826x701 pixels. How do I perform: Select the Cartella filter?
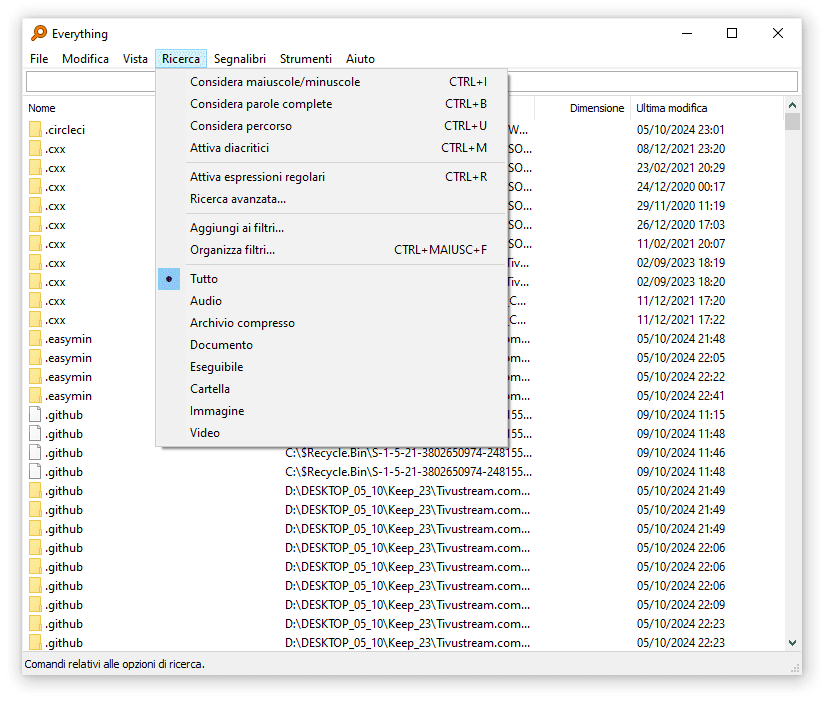332,389
